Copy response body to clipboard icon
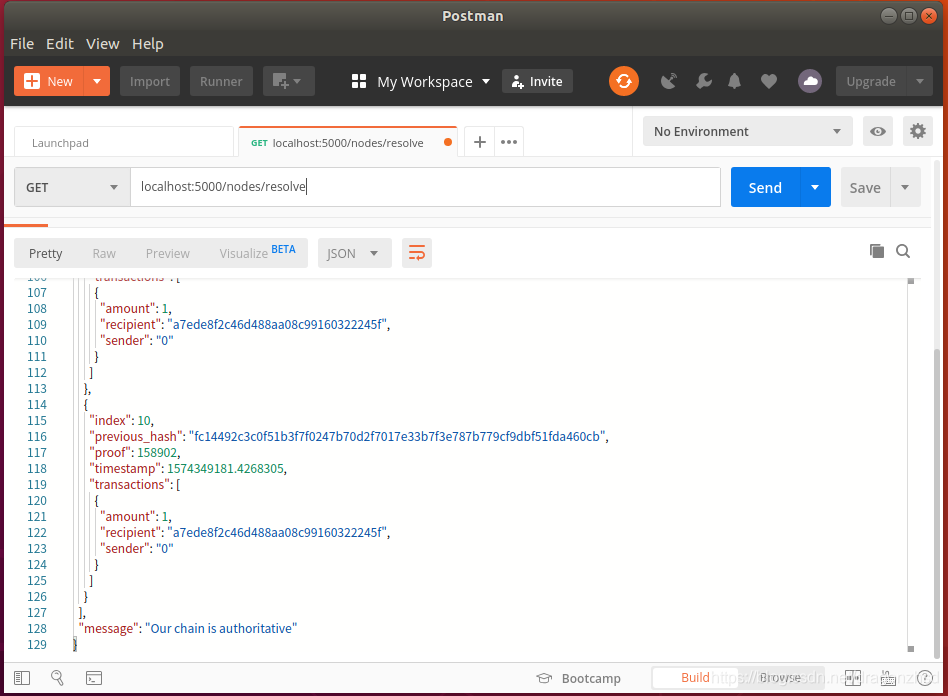 tap(877, 251)
